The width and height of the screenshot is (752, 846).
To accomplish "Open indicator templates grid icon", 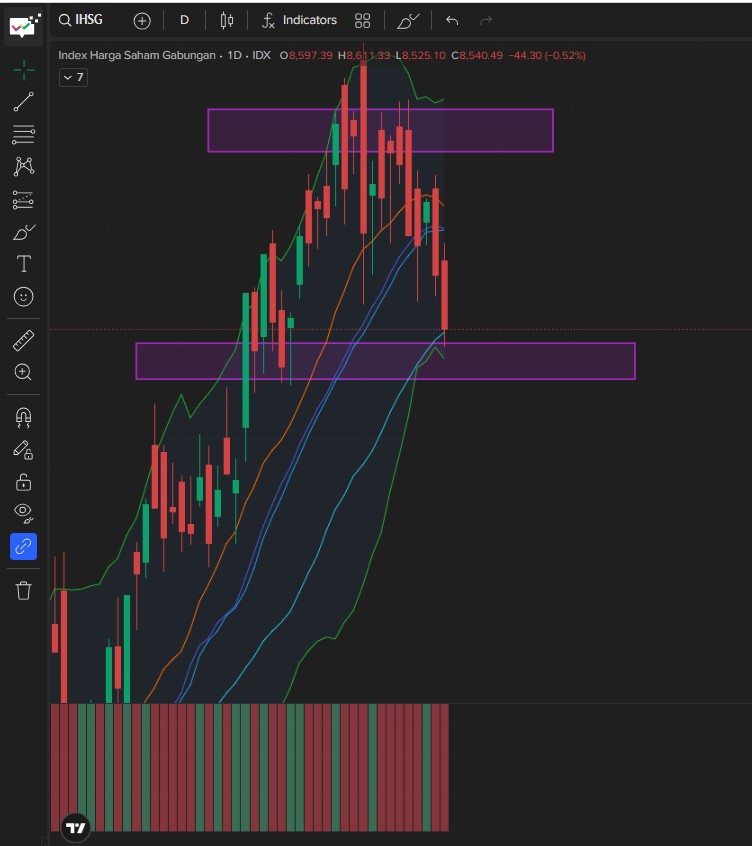I will click(363, 21).
